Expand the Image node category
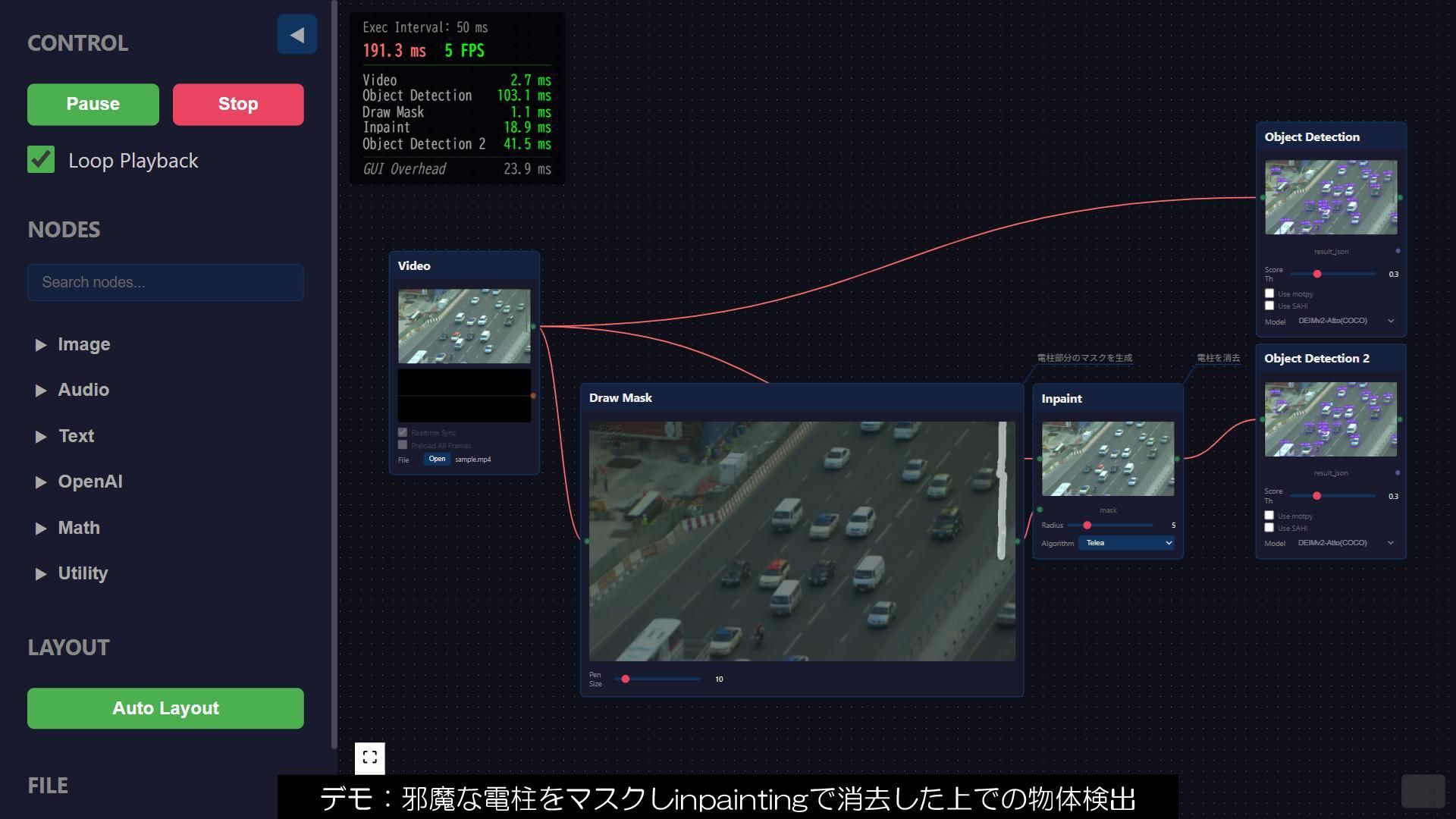1456x819 pixels. 83,344
